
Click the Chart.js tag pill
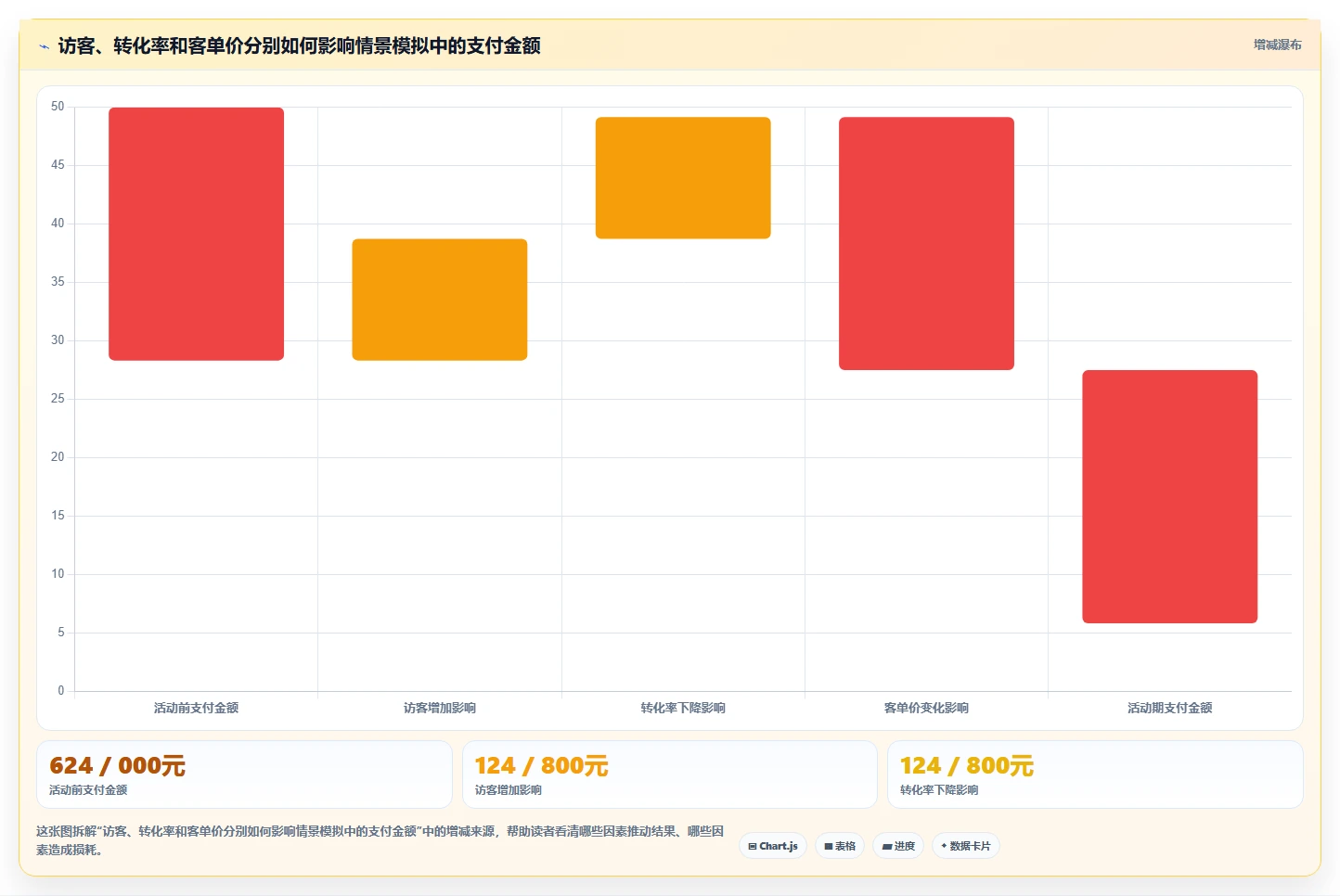(773, 846)
